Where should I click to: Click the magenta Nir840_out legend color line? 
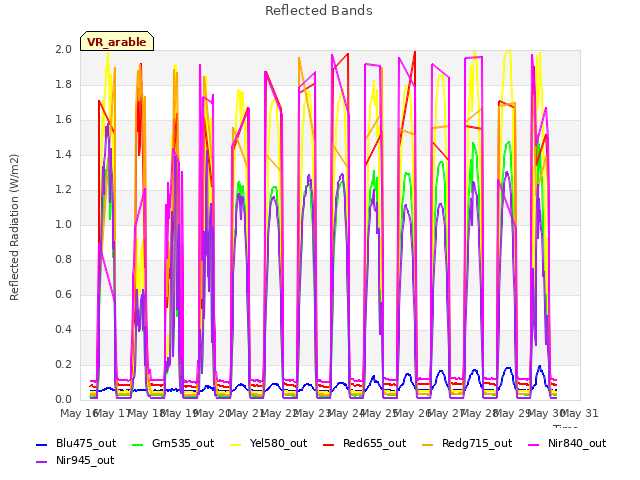pyautogui.click(x=533, y=444)
